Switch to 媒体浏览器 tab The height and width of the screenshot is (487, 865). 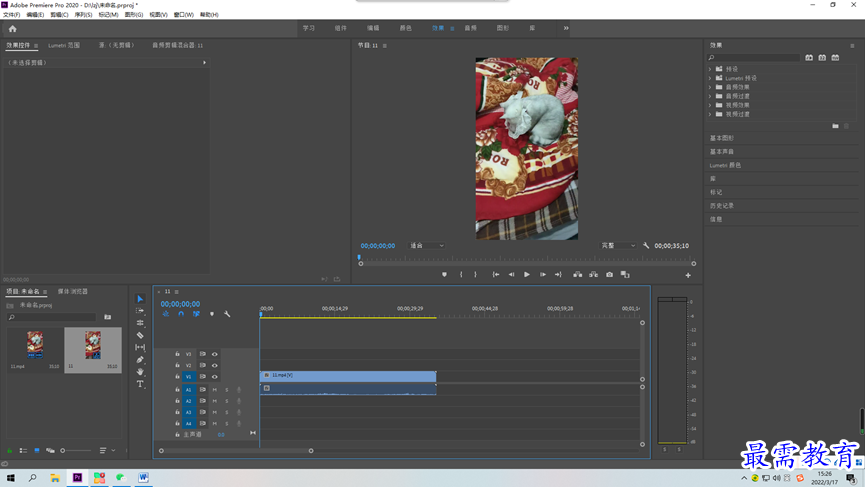pyautogui.click(x=73, y=291)
